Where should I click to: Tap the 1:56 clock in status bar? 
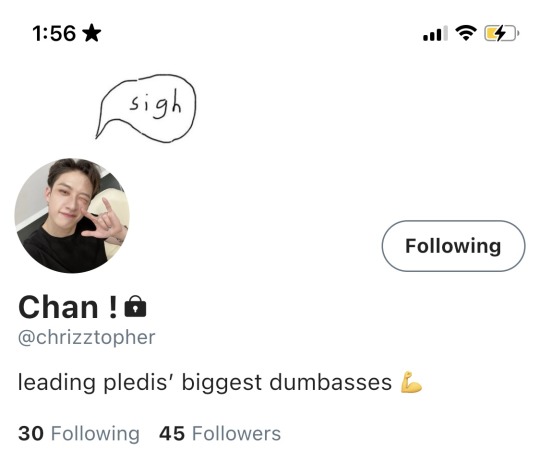pos(54,33)
